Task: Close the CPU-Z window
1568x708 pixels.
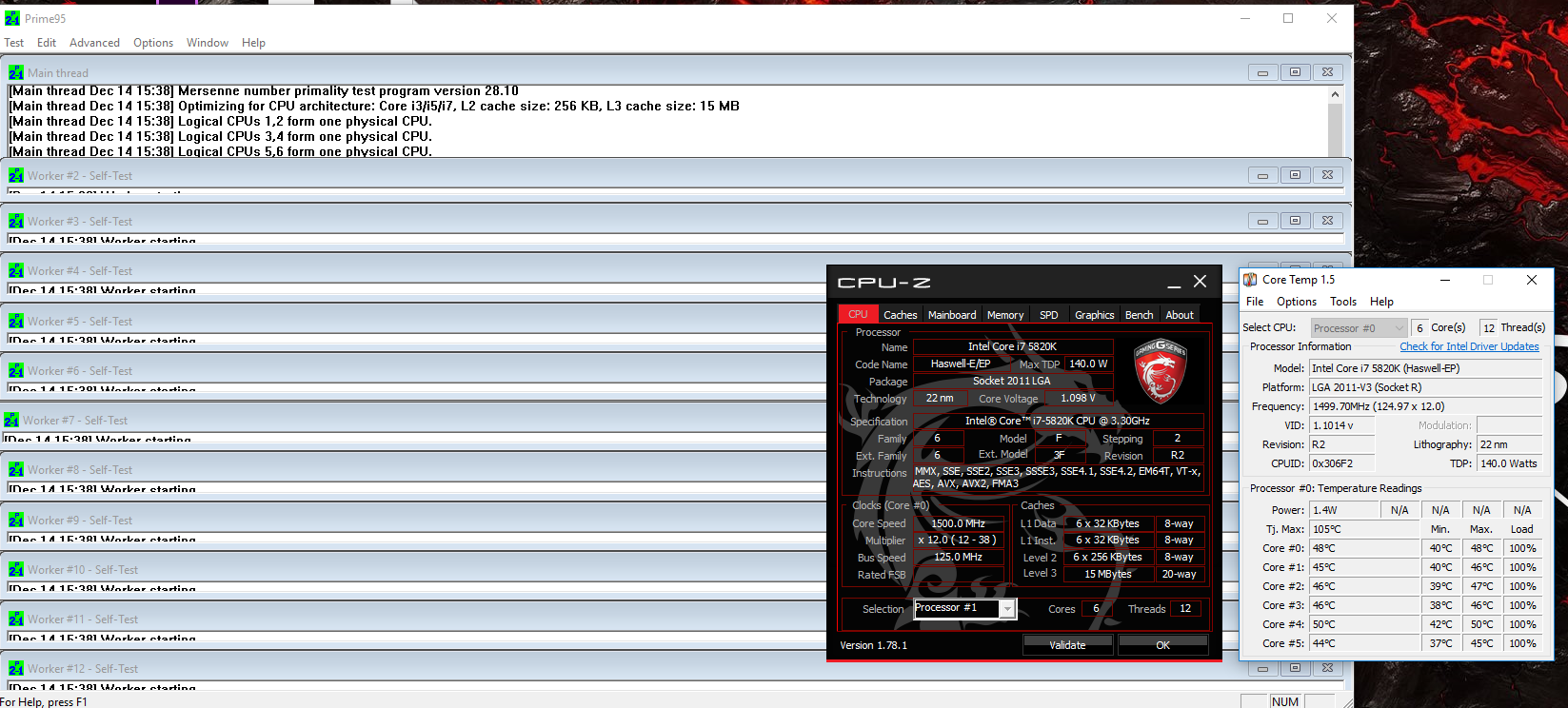Action: (x=1200, y=281)
